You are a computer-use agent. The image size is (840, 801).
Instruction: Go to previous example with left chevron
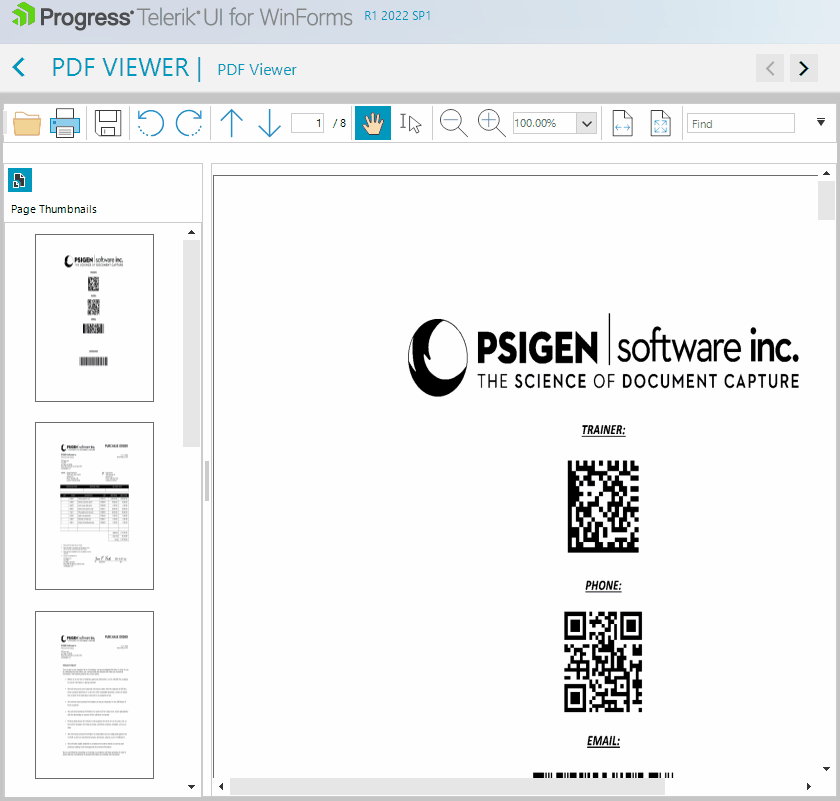(x=770, y=68)
